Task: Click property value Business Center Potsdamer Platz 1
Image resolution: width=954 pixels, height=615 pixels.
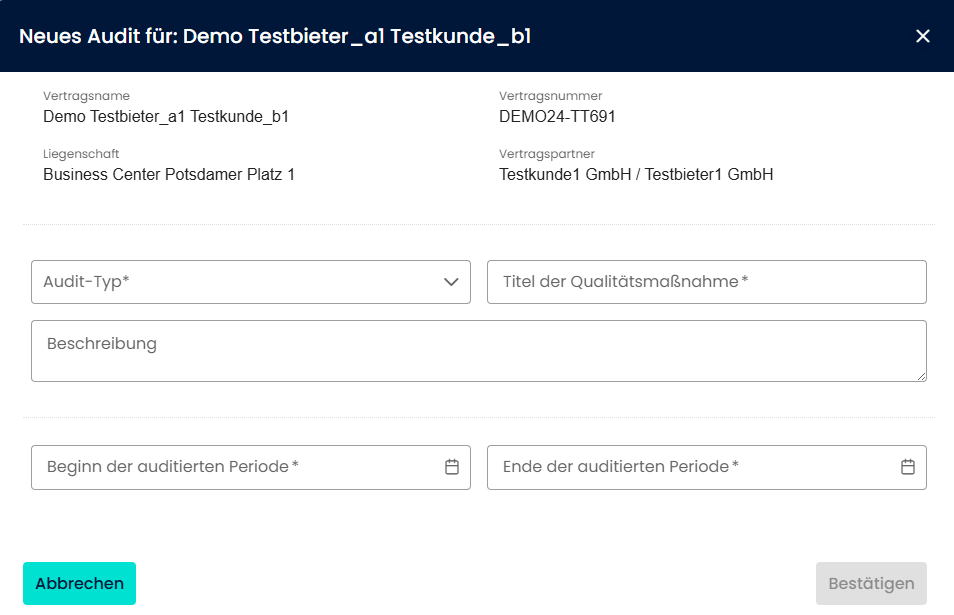Action: tap(169, 175)
